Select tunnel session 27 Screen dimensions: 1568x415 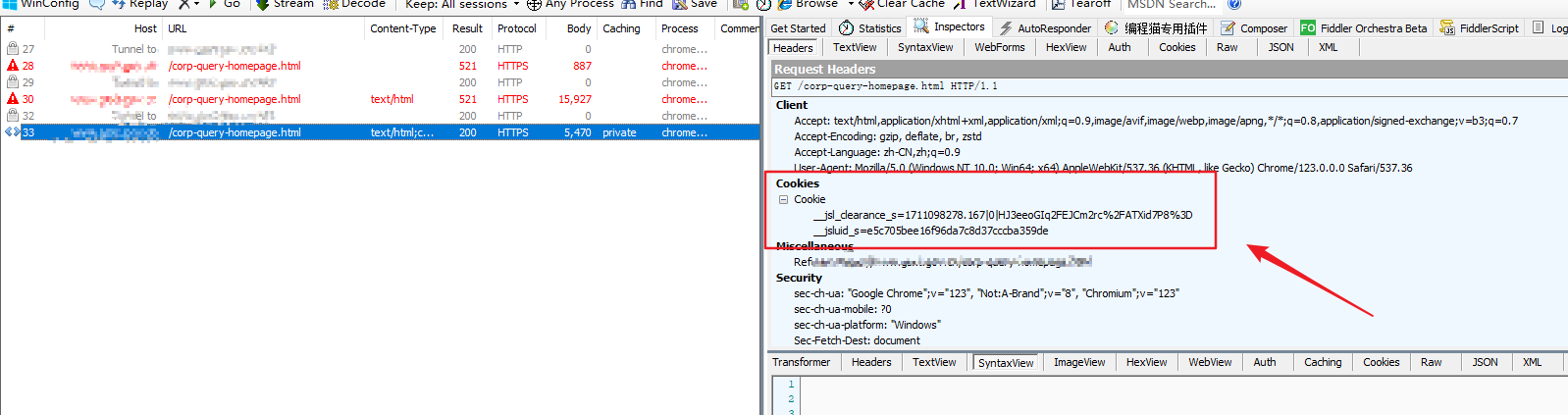tap(380, 49)
